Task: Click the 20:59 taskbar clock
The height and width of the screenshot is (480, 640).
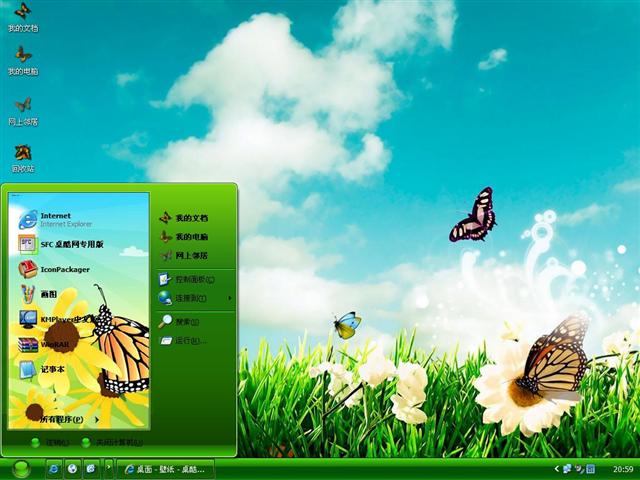Action: pos(623,470)
